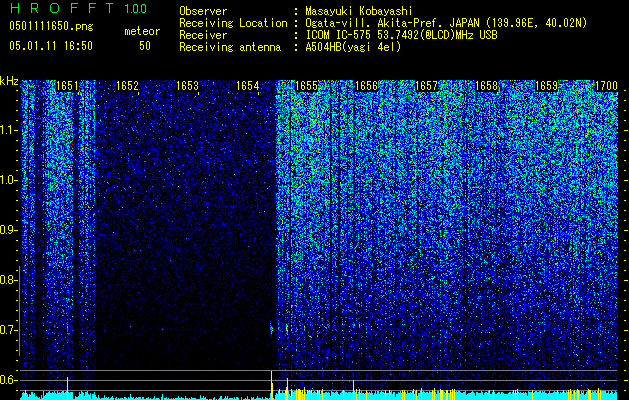
Task: Click the meteor count value 50
Action: click(145, 46)
